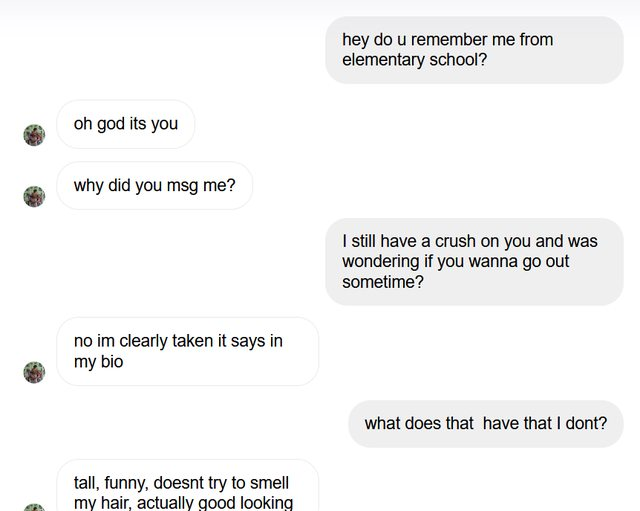Click the first outgoing message about elementary school
The height and width of the screenshot is (511, 640).
(x=474, y=50)
